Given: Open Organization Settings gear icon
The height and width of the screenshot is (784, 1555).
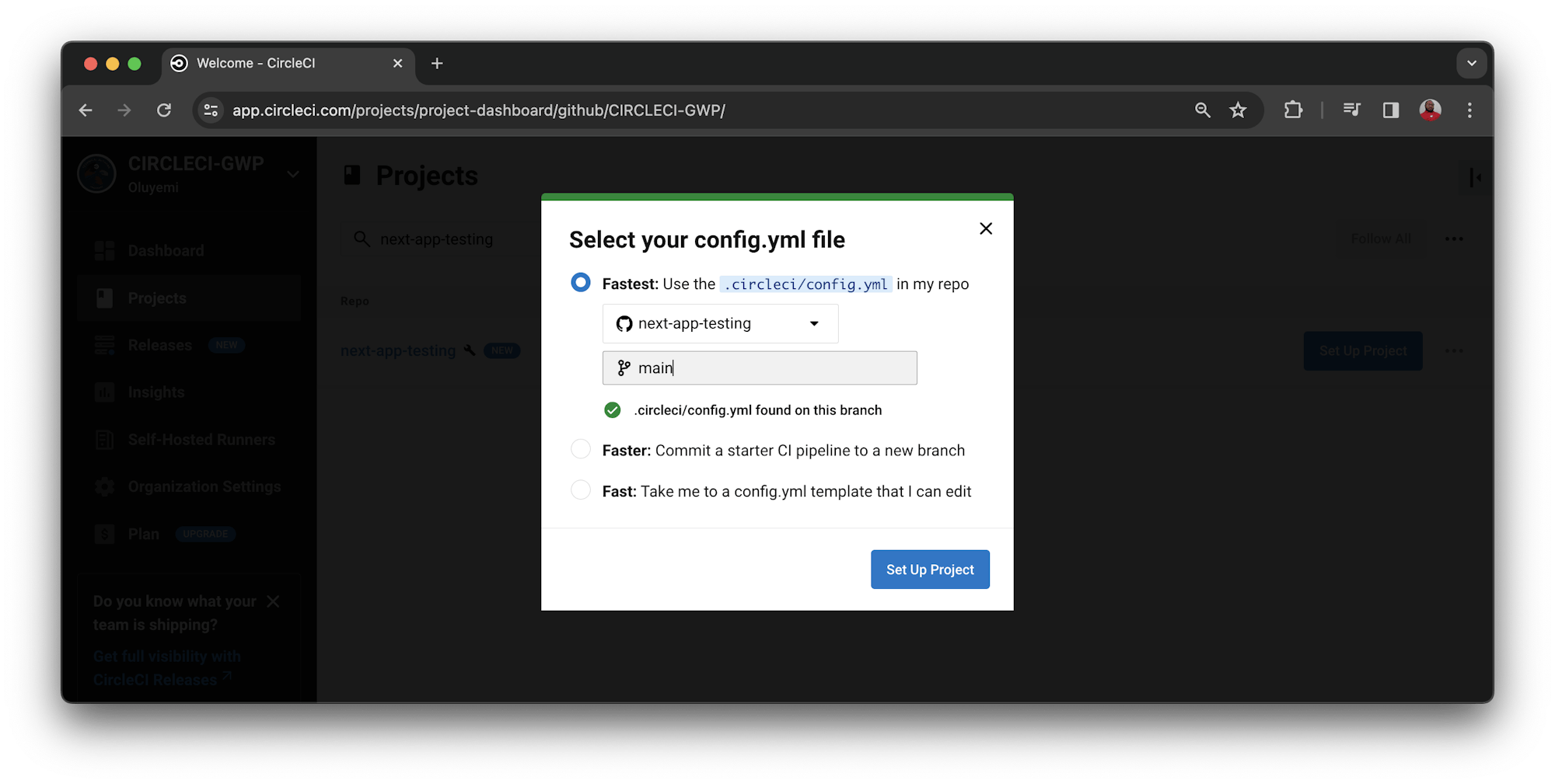Looking at the screenshot, I should [105, 486].
